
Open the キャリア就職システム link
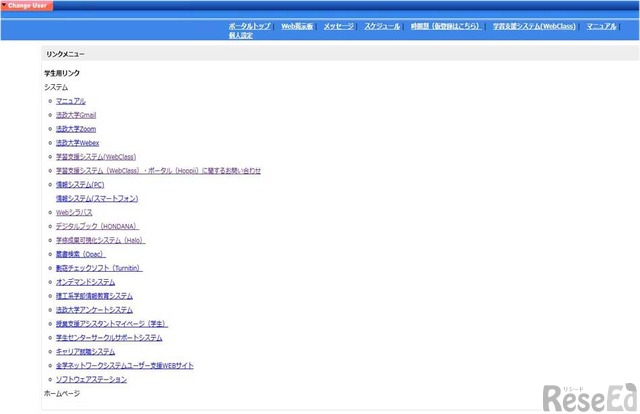click(x=85, y=351)
